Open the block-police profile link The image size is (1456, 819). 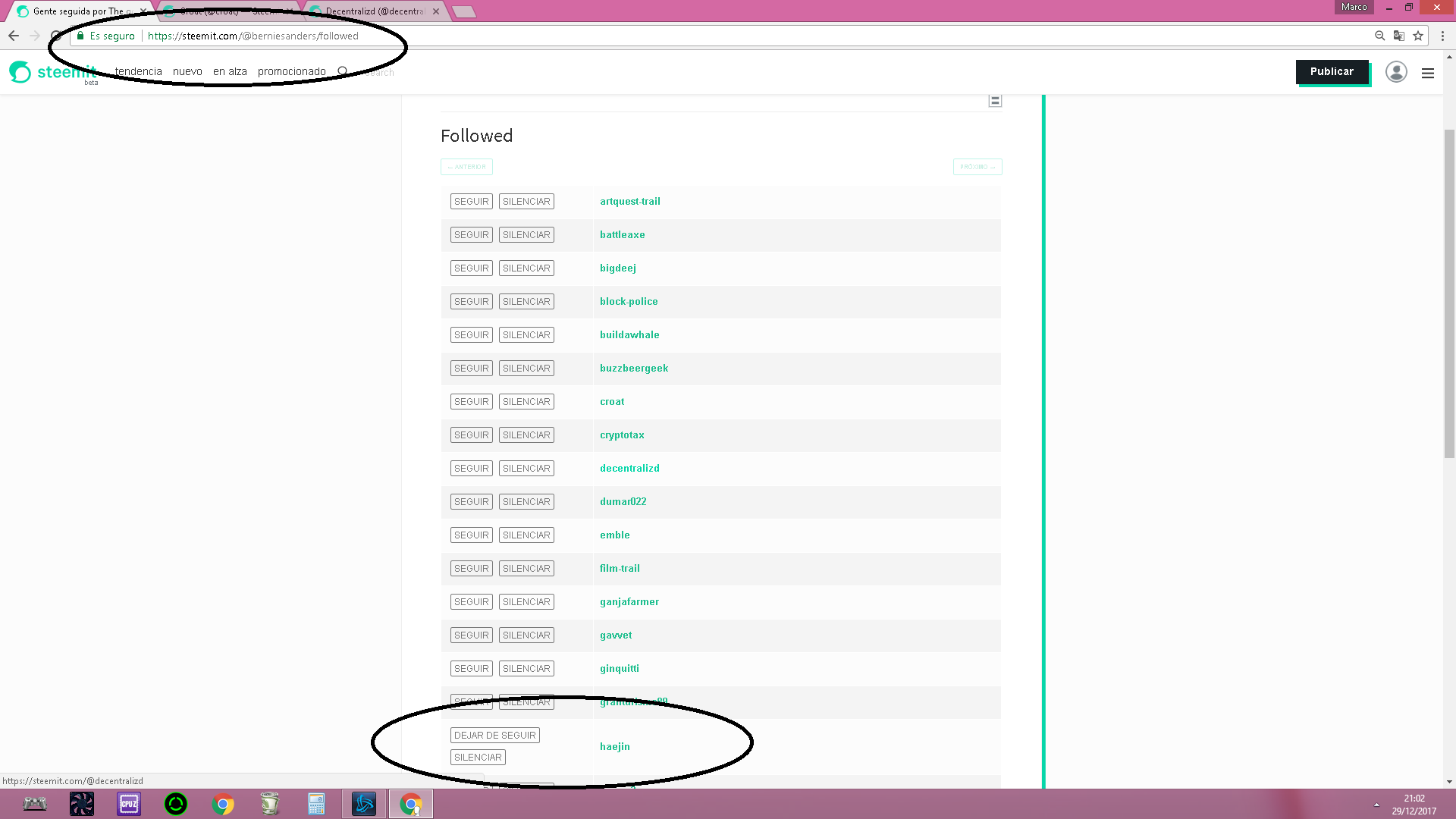click(629, 302)
